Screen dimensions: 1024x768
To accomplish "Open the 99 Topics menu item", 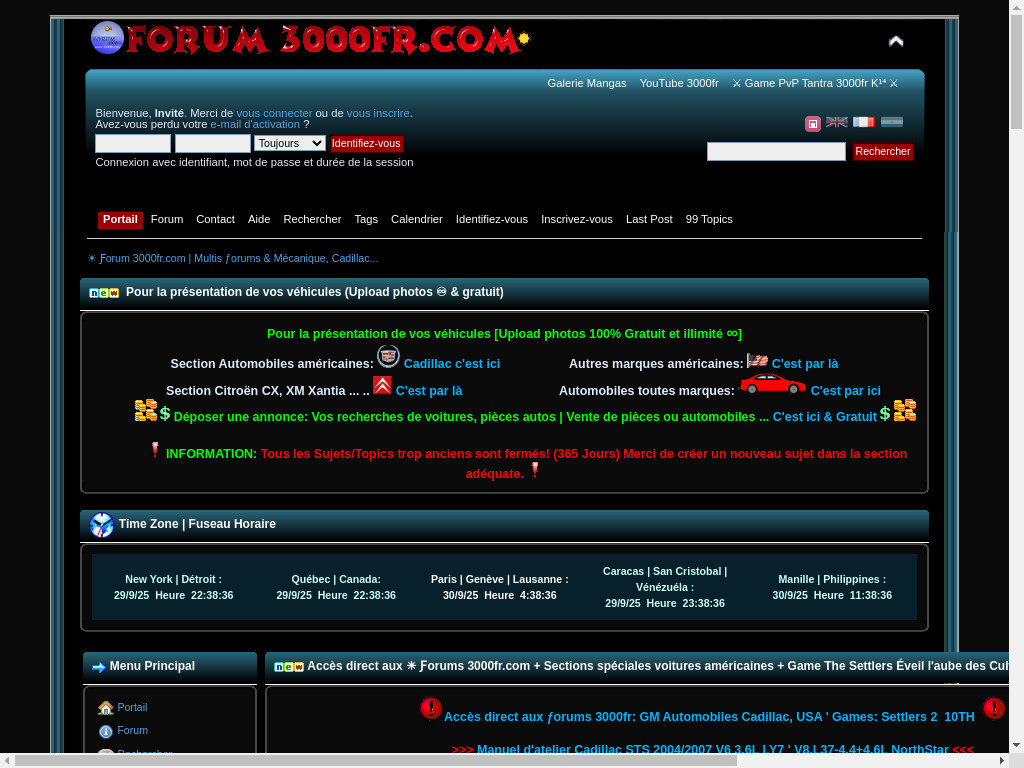I will (709, 219).
